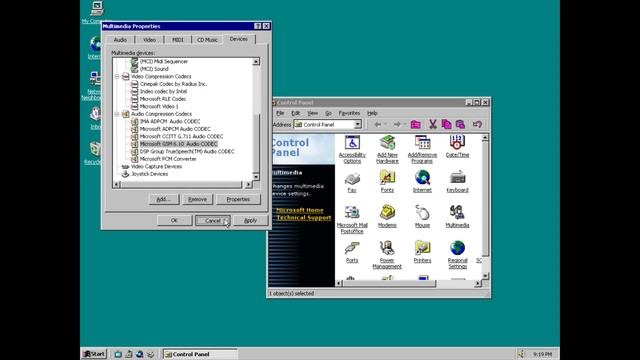Image resolution: width=640 pixels, height=360 pixels.
Task: Click the Up folder toolbar icon
Action: (x=416, y=124)
